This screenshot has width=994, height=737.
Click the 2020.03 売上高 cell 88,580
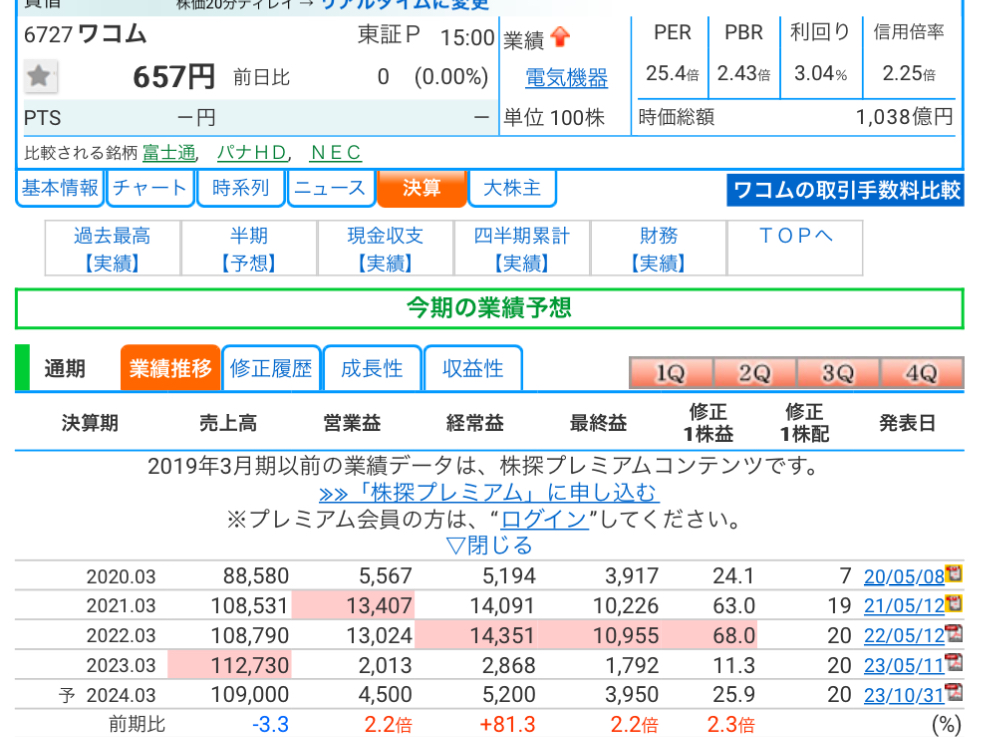point(256,576)
